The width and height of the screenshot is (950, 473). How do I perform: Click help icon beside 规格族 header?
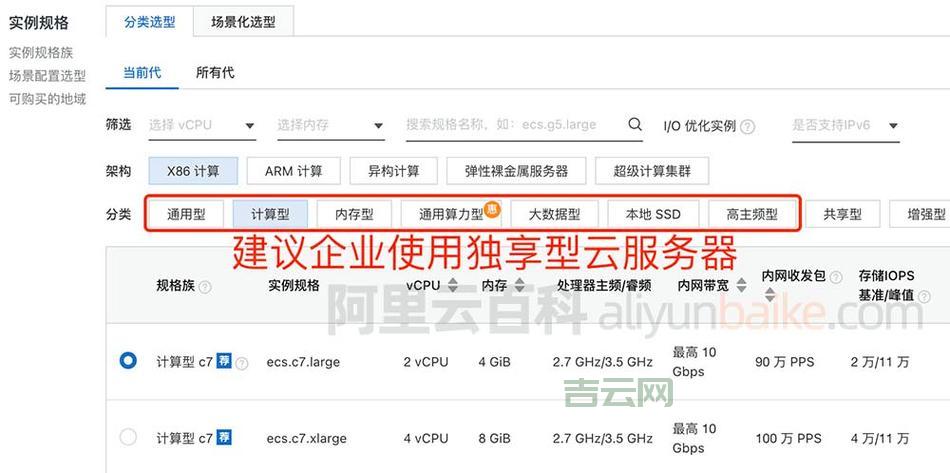tap(205, 287)
